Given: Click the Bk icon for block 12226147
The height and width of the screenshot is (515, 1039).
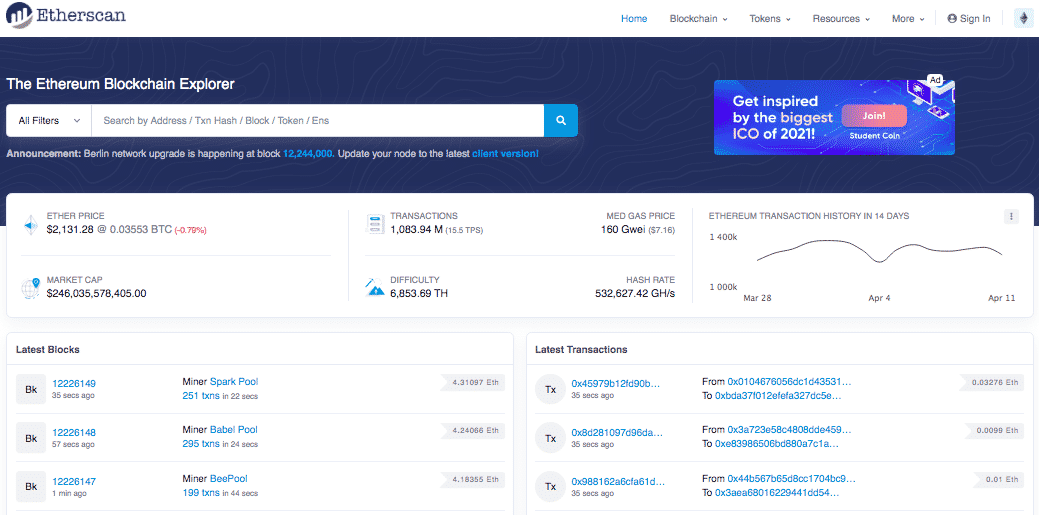Looking at the screenshot, I should pyautogui.click(x=31, y=486).
